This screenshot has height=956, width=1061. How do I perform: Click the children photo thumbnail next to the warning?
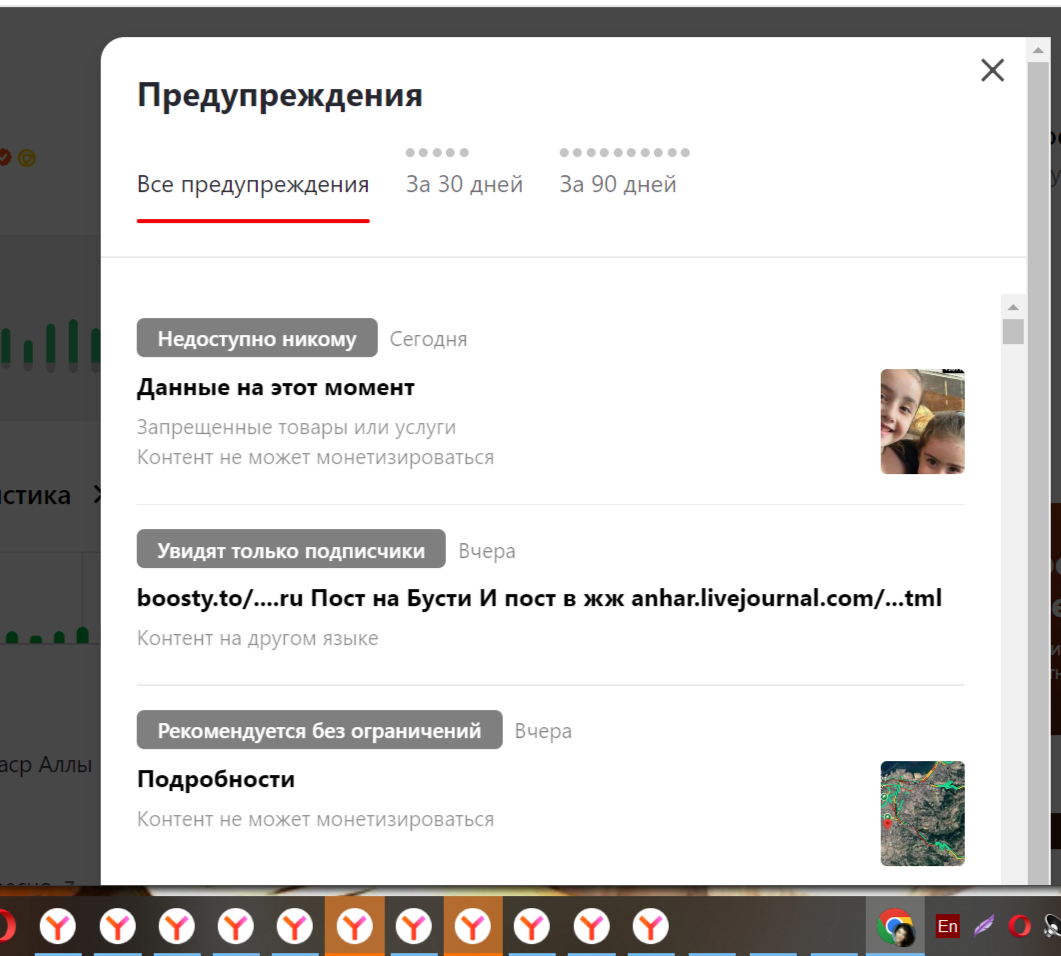(922, 421)
